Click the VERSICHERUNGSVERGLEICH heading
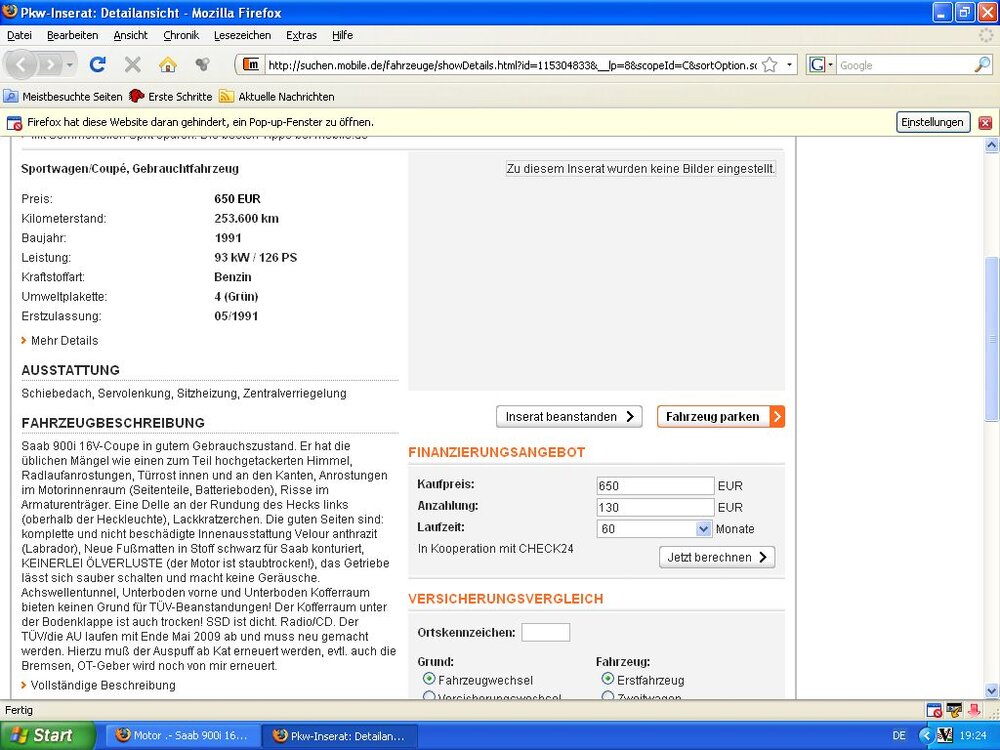Screen dimensions: 1000x750 (x=506, y=599)
